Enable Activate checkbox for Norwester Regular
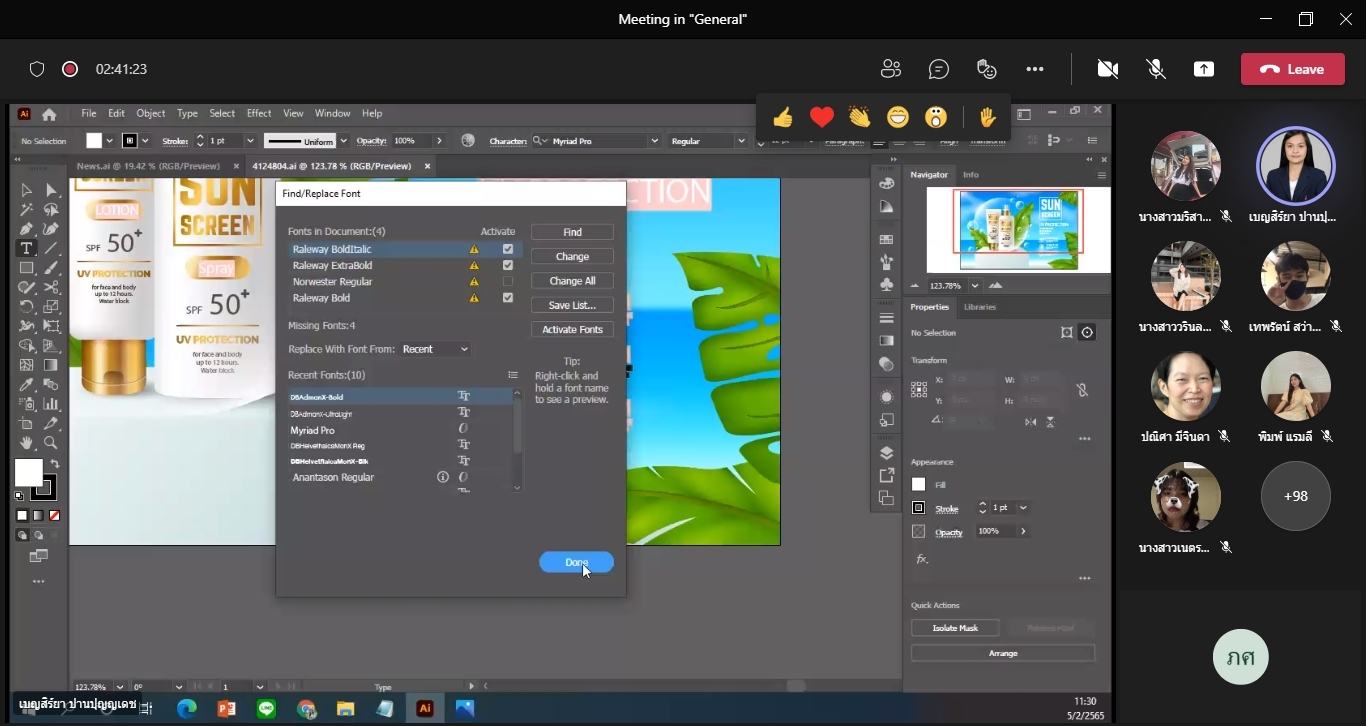The image size is (1366, 726). [508, 281]
